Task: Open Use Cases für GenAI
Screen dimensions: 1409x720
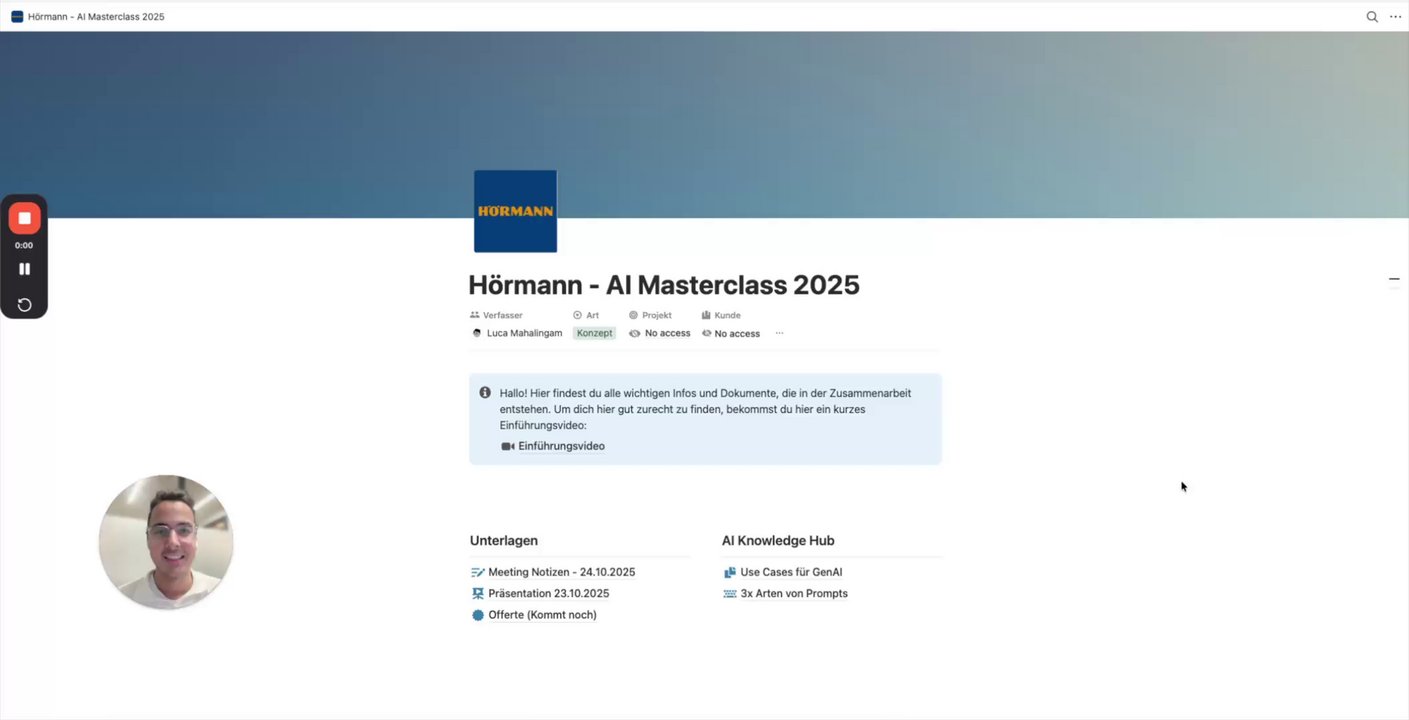Action: tap(791, 572)
